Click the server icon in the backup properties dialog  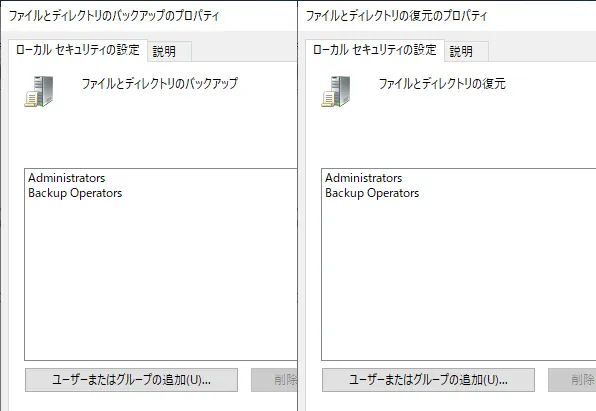tap(39, 91)
